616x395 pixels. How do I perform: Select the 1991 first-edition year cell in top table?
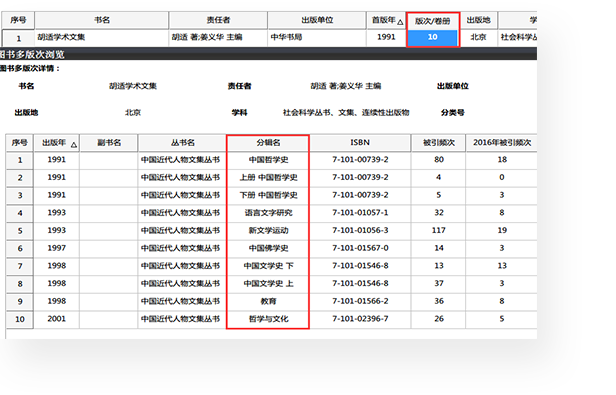click(386, 38)
